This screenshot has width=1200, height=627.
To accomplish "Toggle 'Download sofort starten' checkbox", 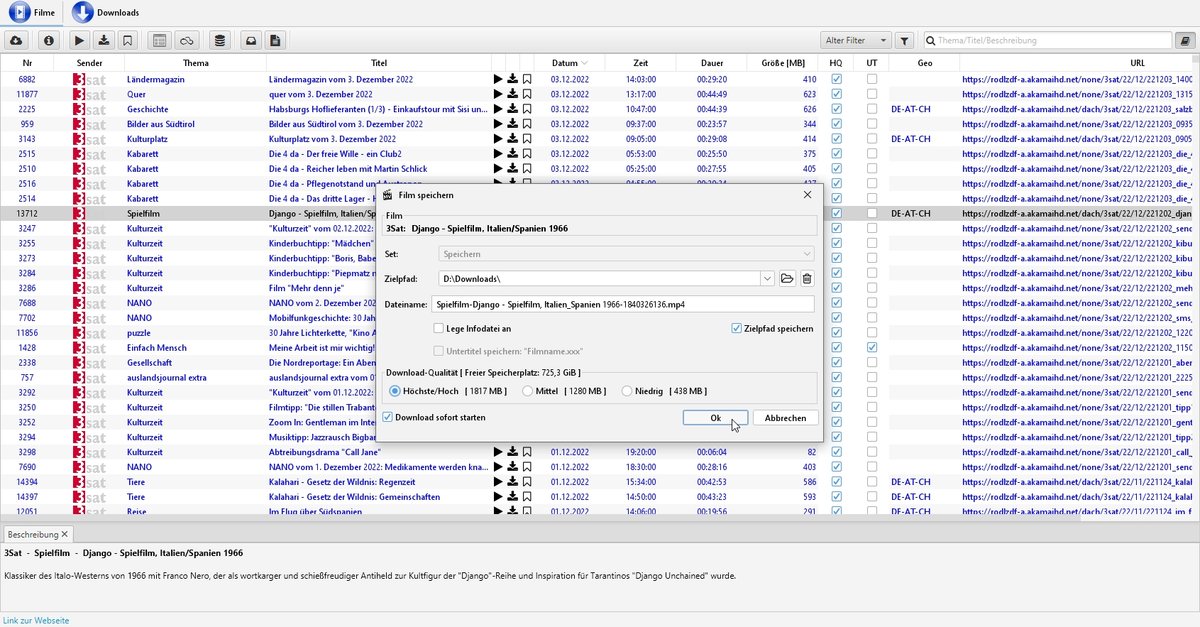I will click(x=388, y=417).
